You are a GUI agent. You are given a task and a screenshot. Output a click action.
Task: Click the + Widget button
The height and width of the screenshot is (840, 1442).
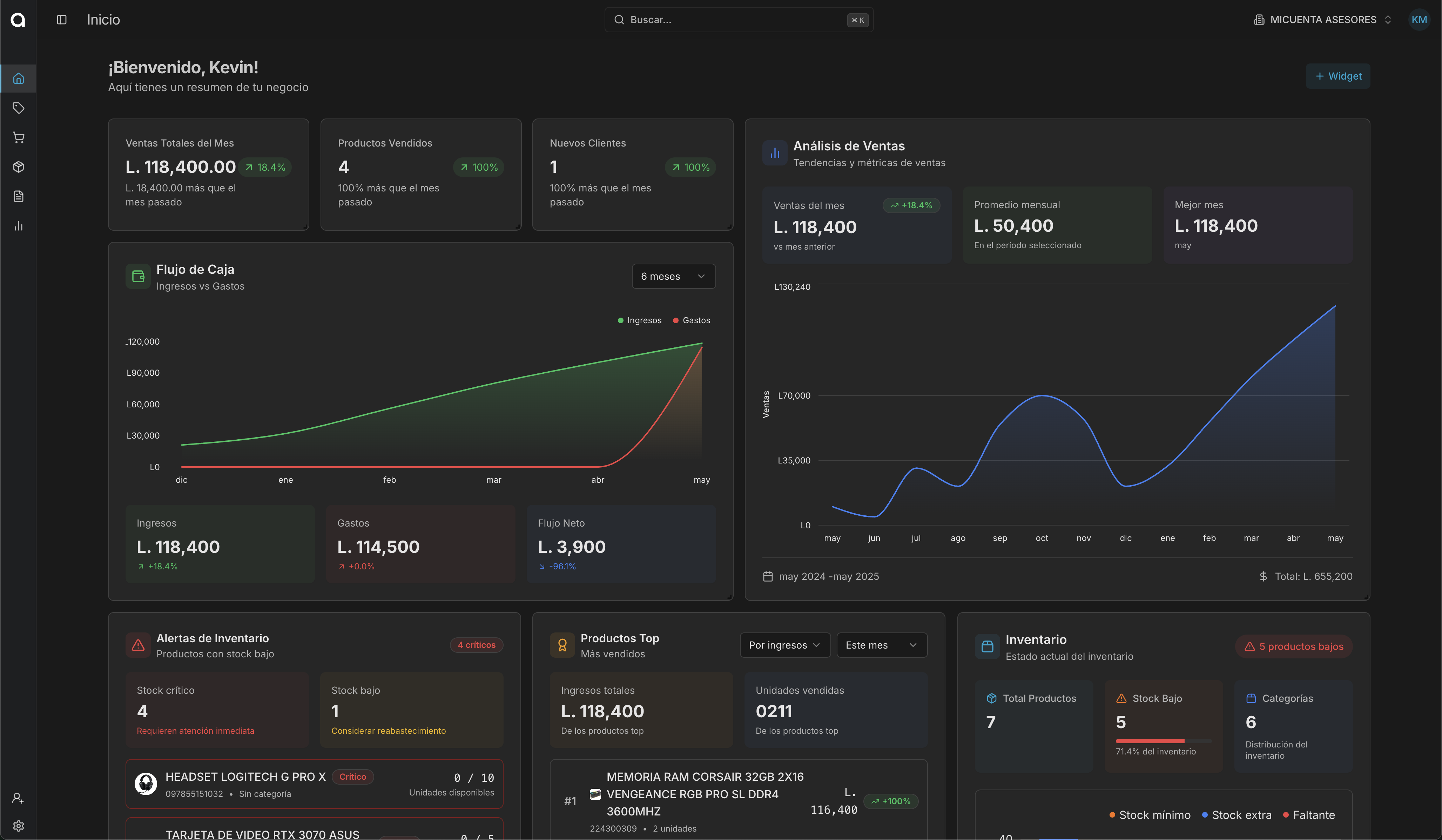point(1337,76)
